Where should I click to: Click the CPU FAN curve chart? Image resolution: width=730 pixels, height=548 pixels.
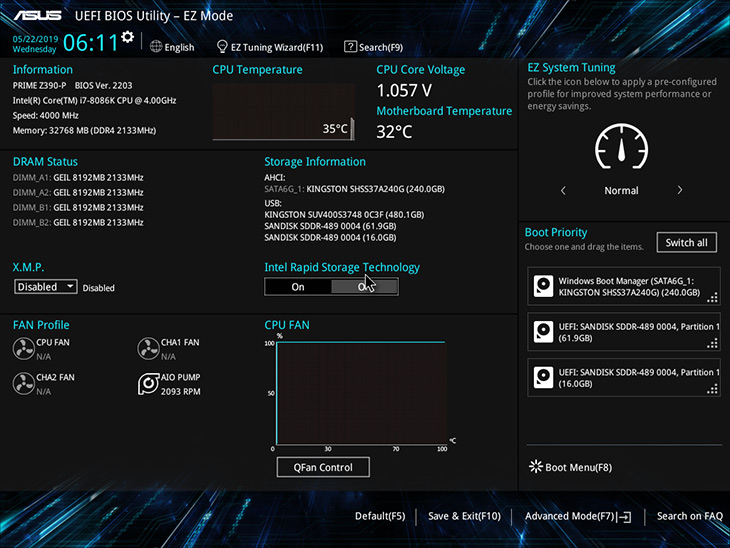coord(361,393)
